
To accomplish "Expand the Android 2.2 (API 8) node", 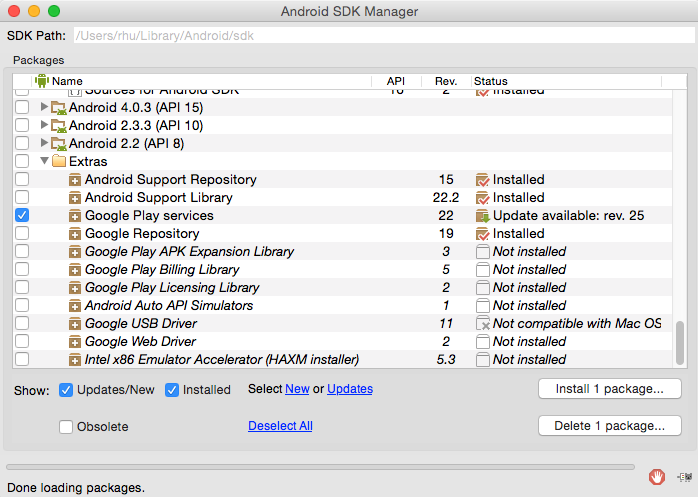I will point(44,144).
